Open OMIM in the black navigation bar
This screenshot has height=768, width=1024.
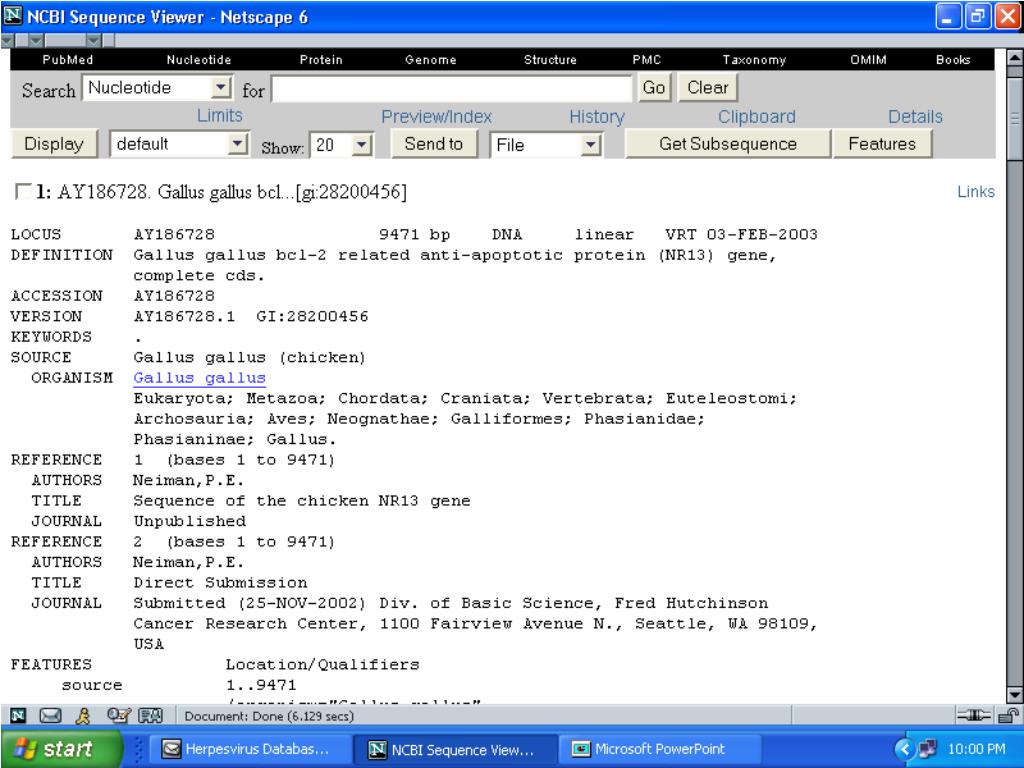868,59
